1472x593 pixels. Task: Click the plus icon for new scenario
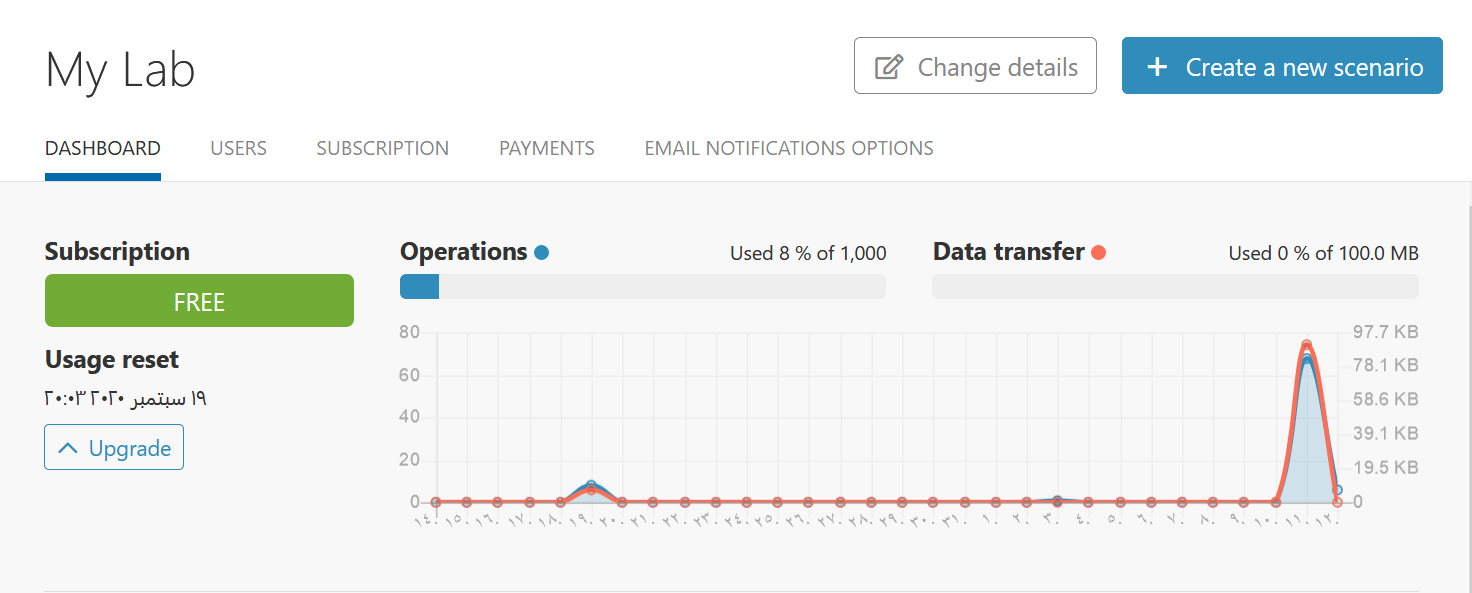coord(1157,67)
